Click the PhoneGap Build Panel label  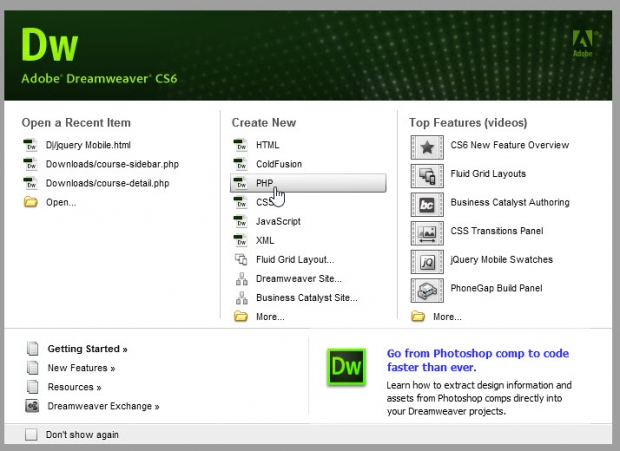497,288
